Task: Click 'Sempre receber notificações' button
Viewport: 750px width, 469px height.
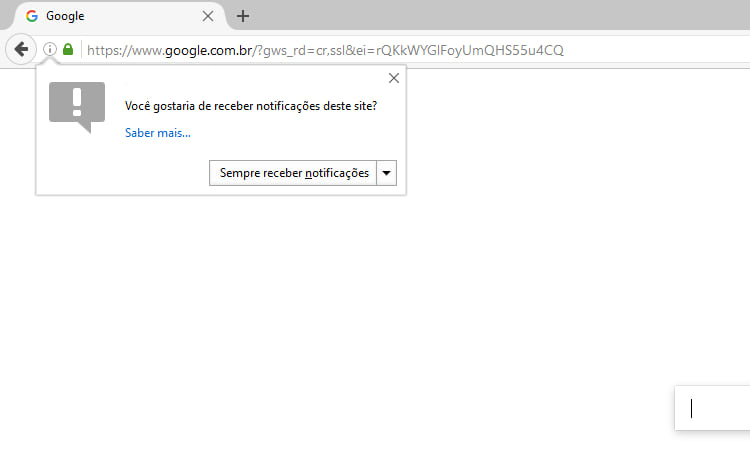Action: click(294, 173)
